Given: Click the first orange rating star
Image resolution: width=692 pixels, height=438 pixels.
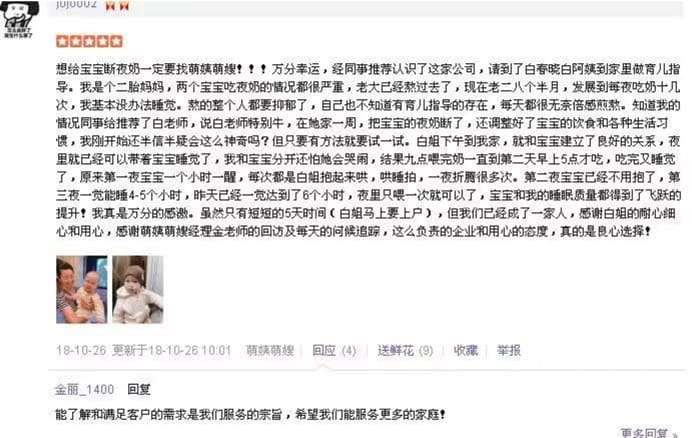Looking at the screenshot, I should point(62,41).
